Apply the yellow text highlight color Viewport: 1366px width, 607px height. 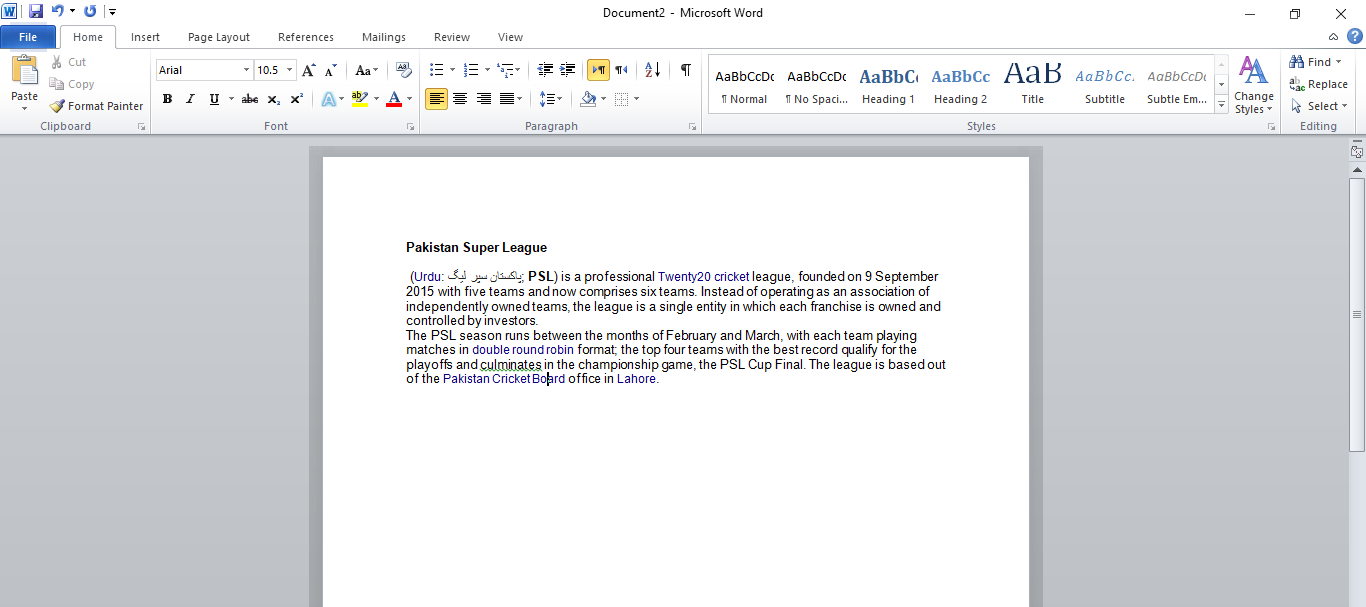pyautogui.click(x=360, y=99)
